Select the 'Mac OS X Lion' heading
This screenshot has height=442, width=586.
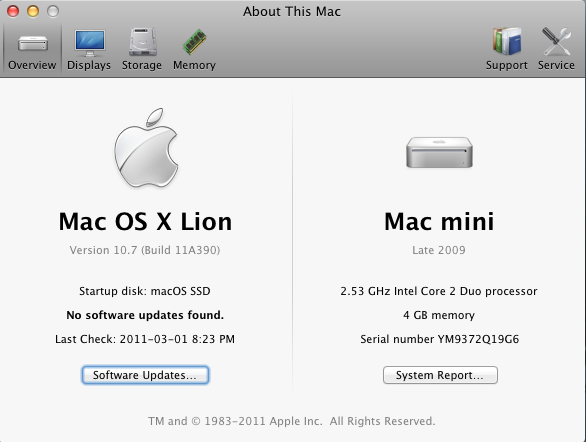[145, 222]
